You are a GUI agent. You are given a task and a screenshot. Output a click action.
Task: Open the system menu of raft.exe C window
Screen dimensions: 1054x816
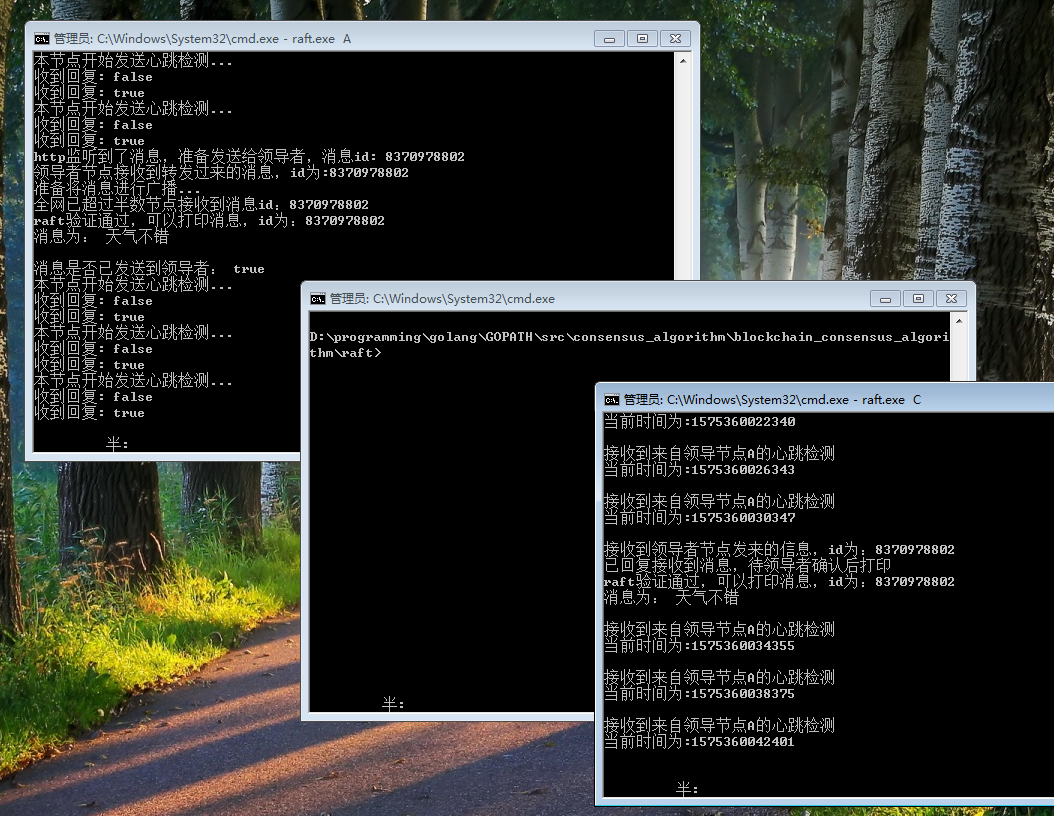[611, 396]
